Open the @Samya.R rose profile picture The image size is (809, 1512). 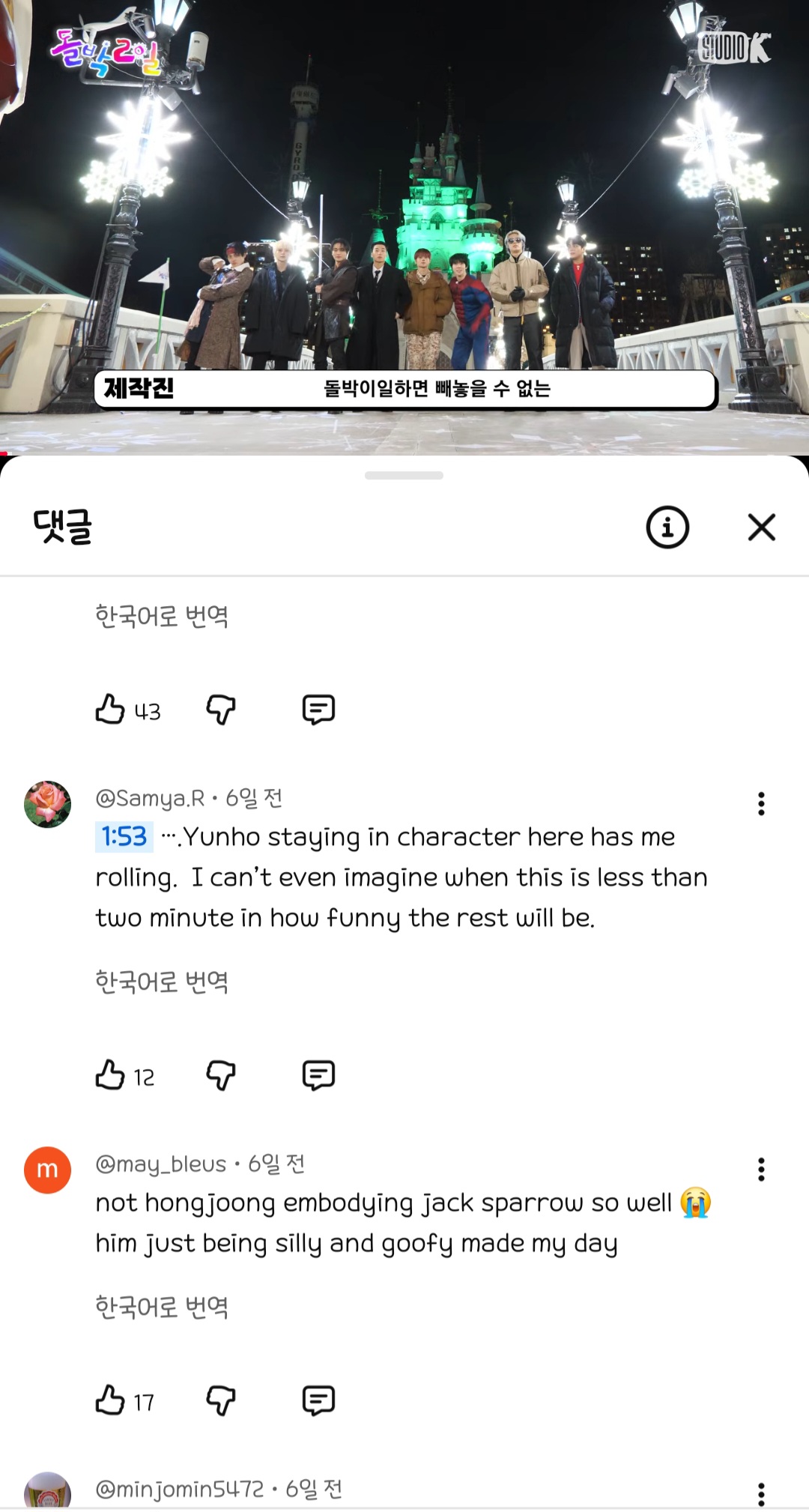pyautogui.click(x=47, y=804)
